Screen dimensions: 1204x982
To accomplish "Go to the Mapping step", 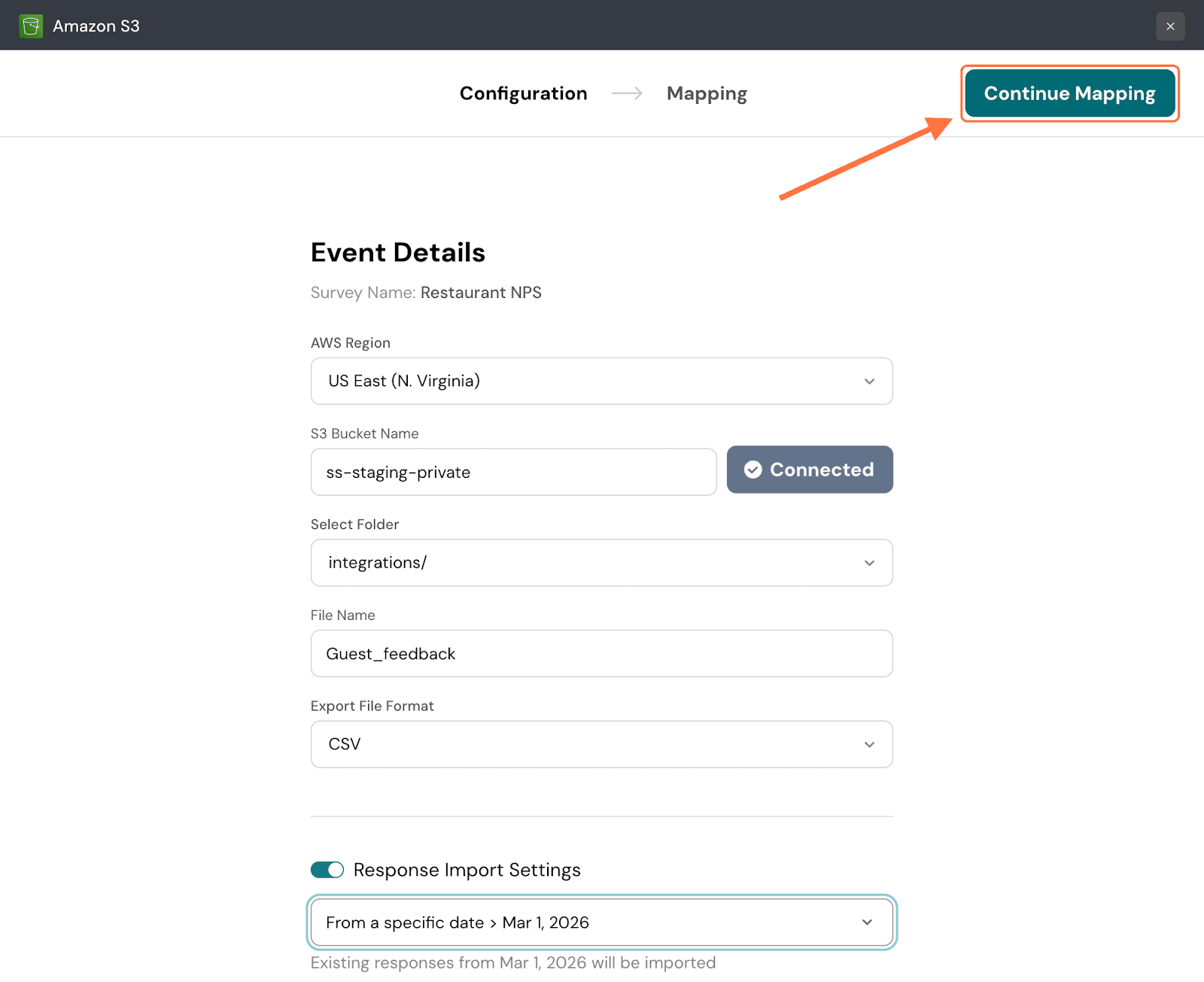I will [x=707, y=93].
